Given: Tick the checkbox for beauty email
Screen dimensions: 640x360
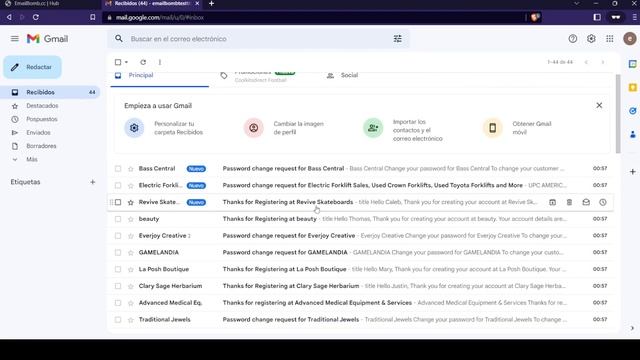Looking at the screenshot, I should click(118, 219).
